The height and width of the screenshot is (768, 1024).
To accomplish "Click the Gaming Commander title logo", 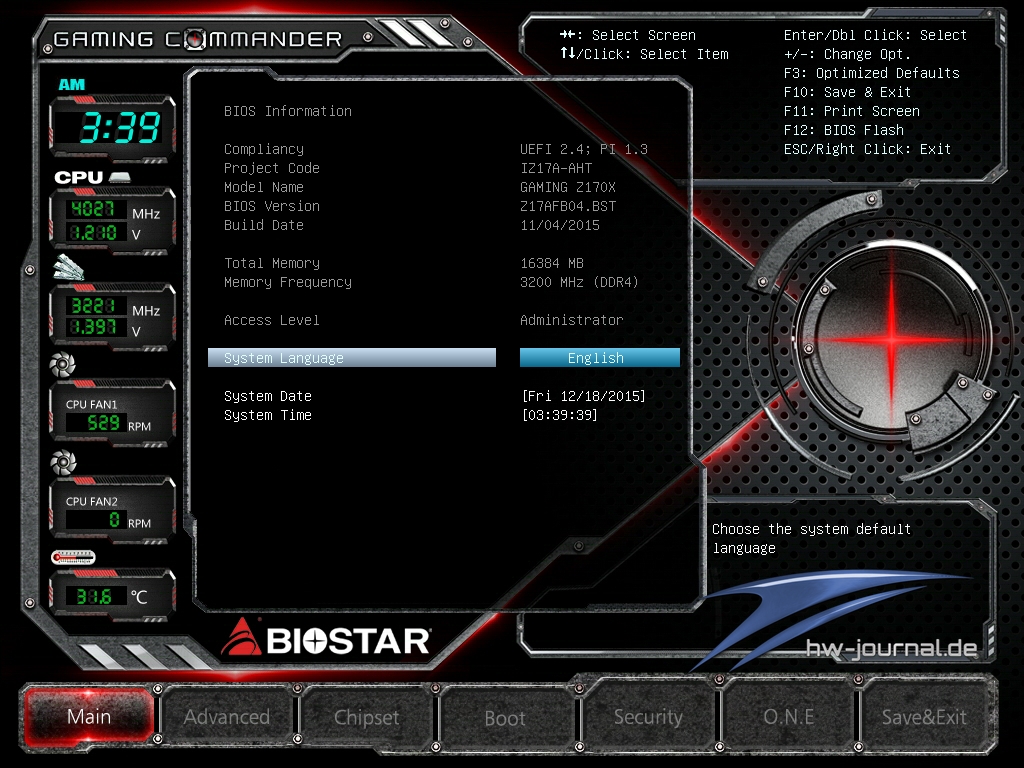I will (x=198, y=39).
